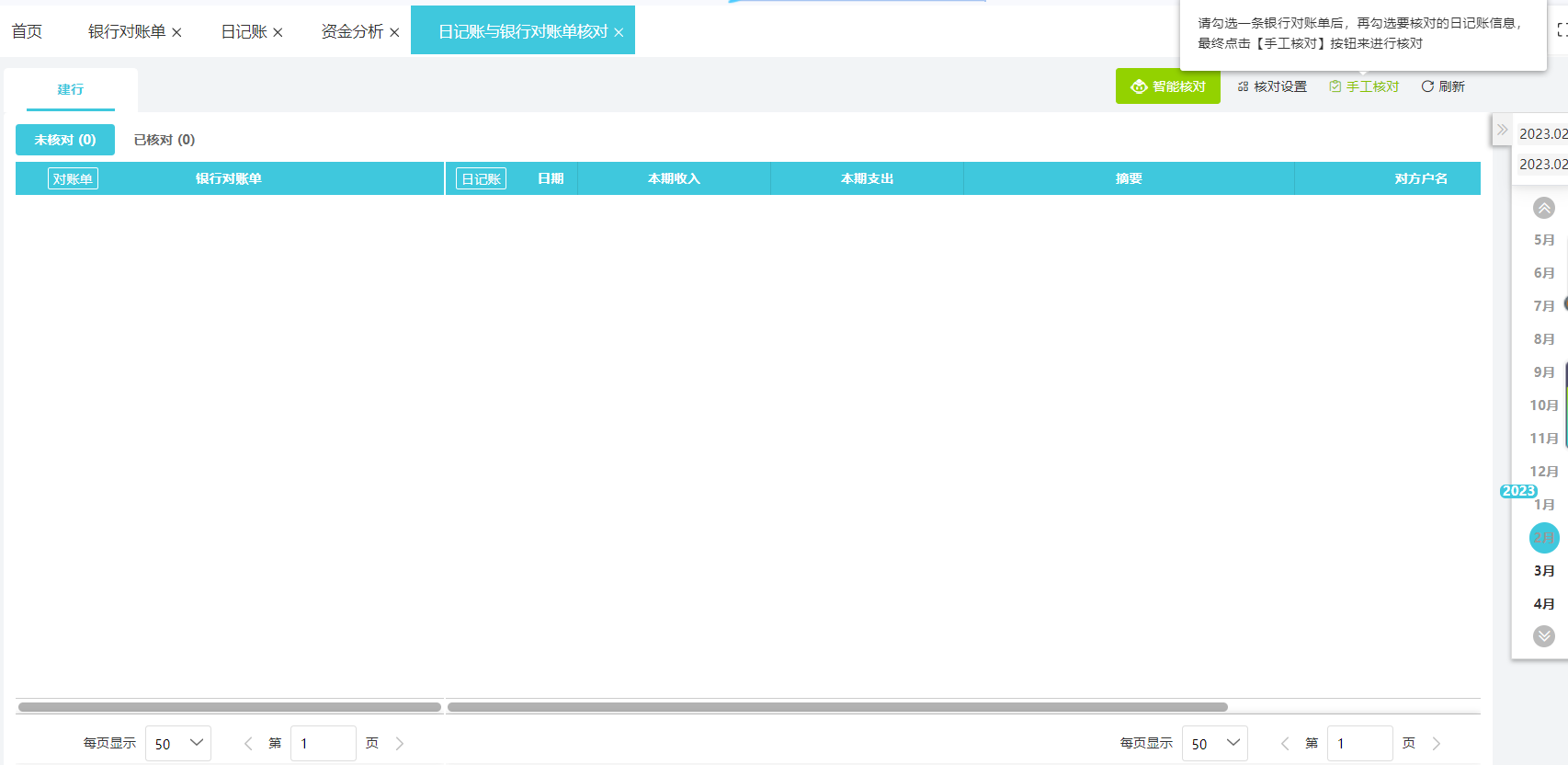Toggle the 对账单 select-all header box
This screenshot has width=1568, height=765.
coord(73,178)
